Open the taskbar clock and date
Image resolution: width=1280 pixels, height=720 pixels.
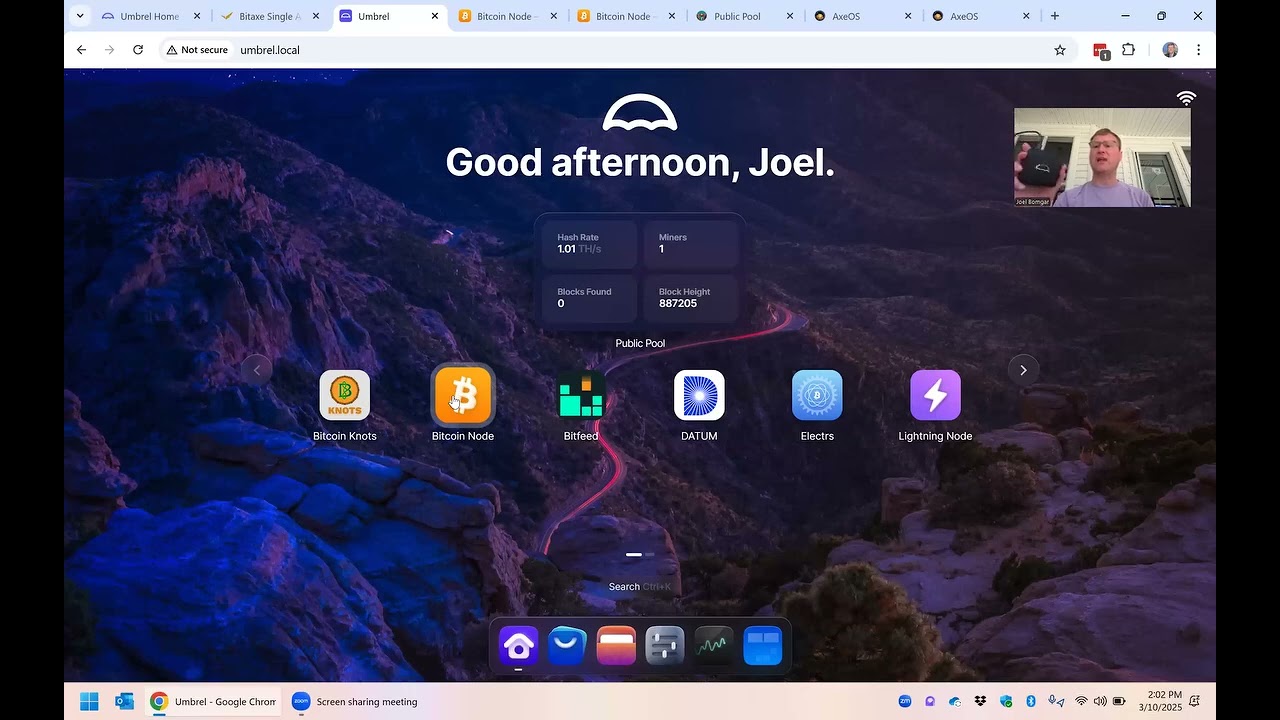pos(1160,702)
